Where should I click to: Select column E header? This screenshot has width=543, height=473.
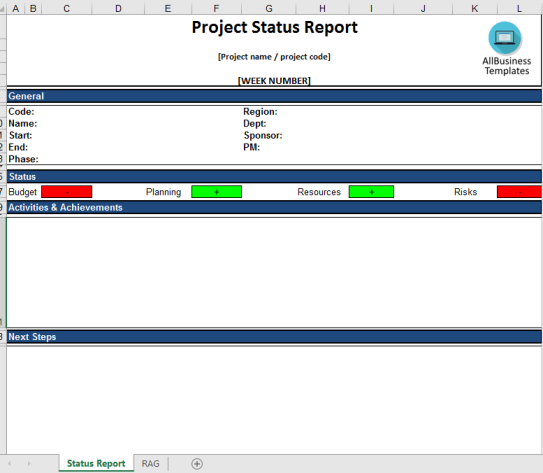click(x=168, y=9)
